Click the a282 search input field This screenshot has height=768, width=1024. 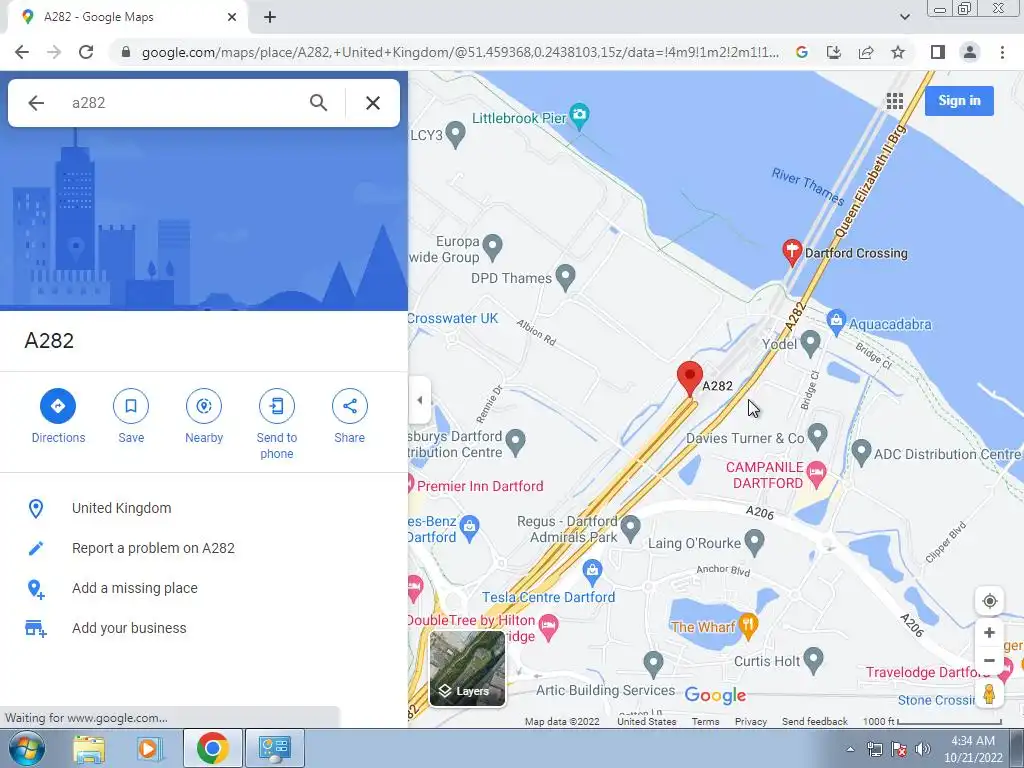[183, 103]
